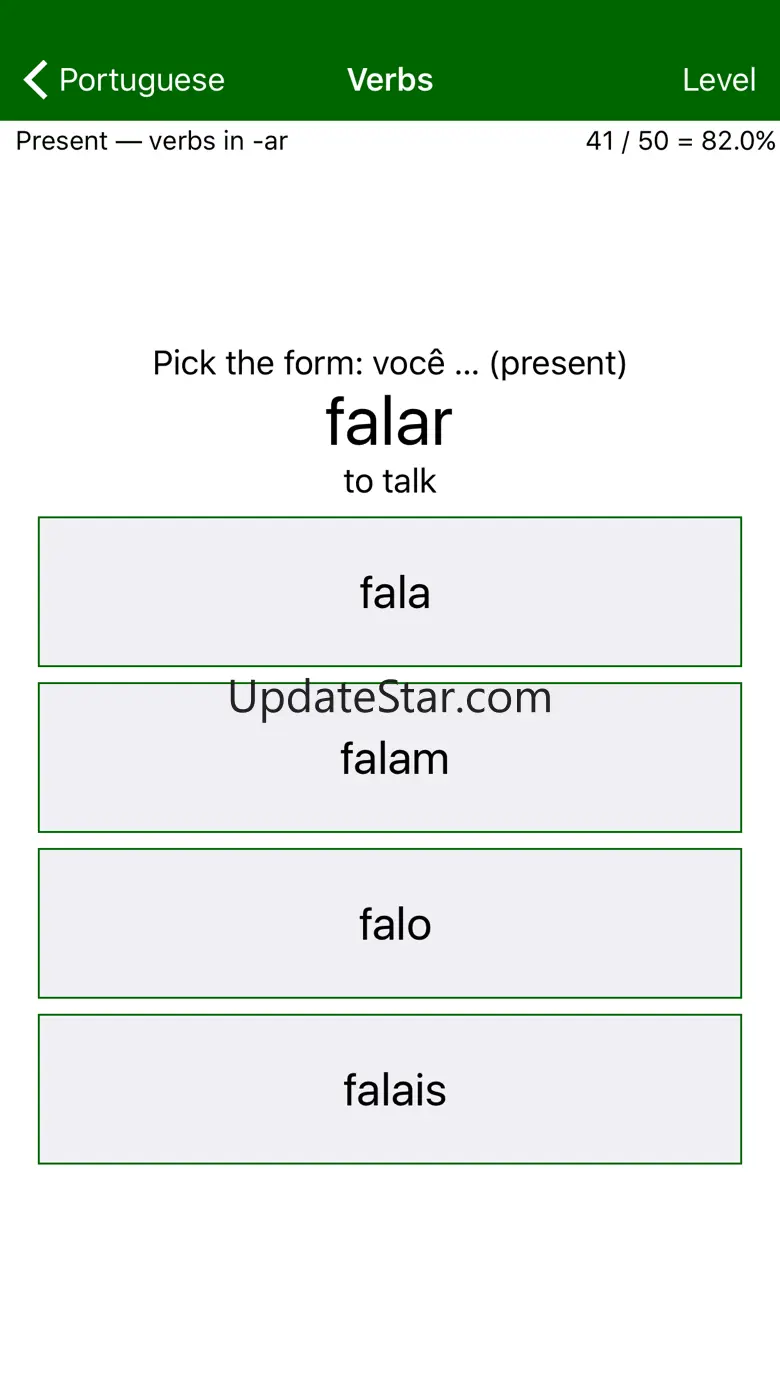Viewport: 780px width, 1387px height.
Task: Tap empty white area below "falais"
Action: [x=390, y=1270]
